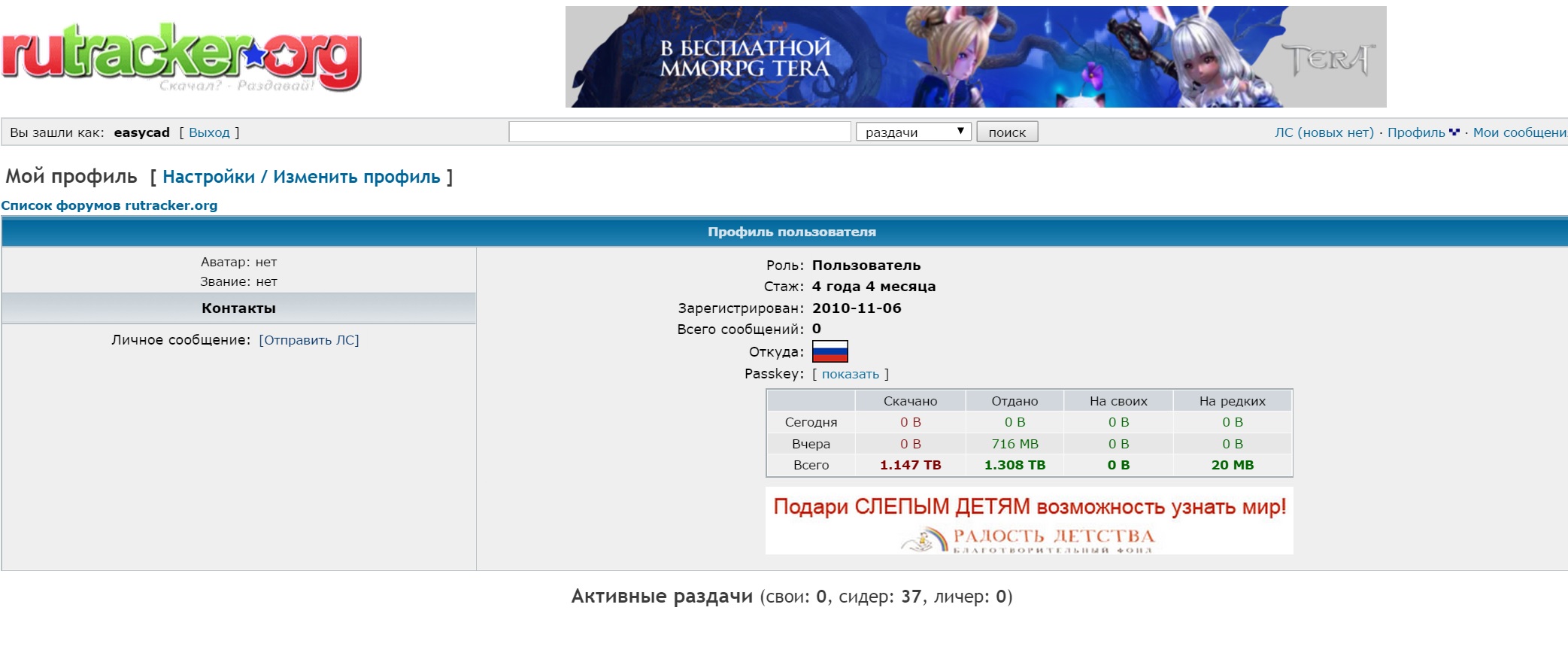Click Звание: нет text
This screenshot has height=650, width=1568.
tap(238, 281)
